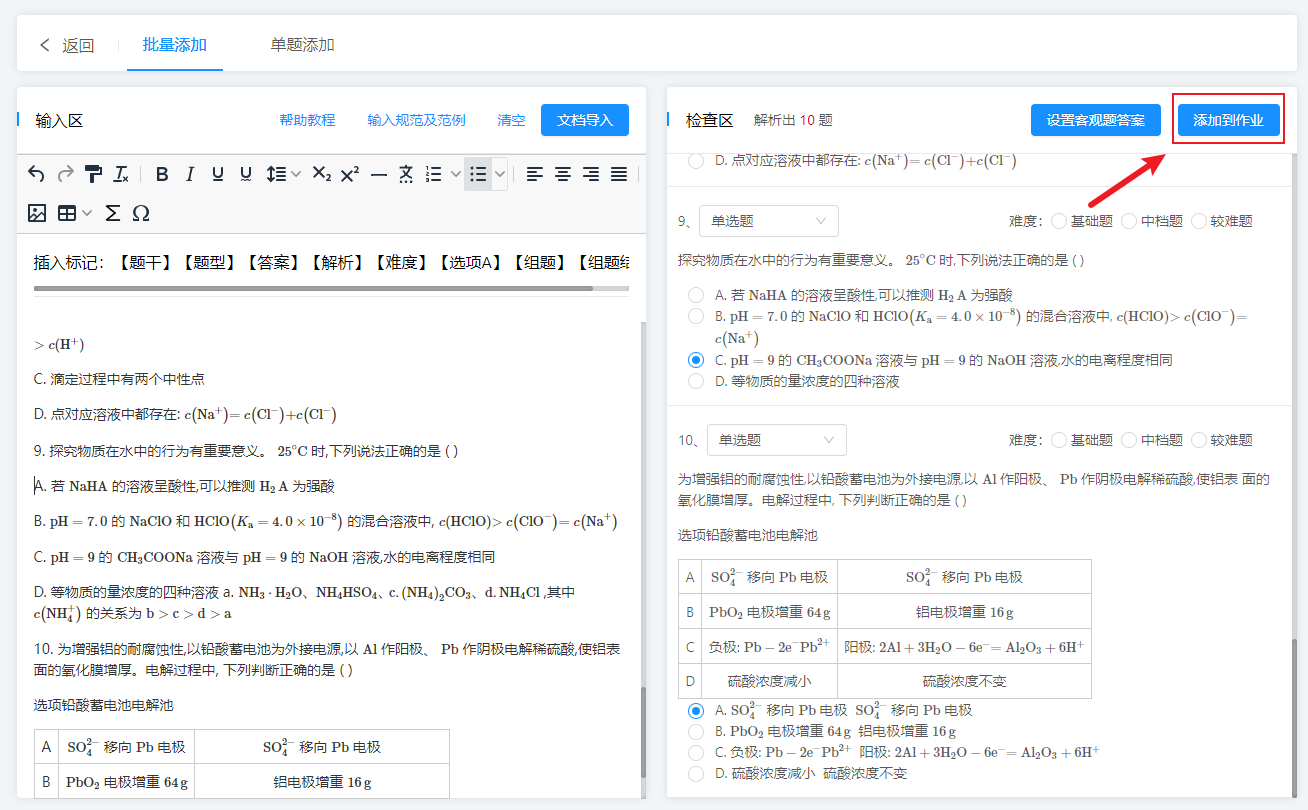This screenshot has height=810, width=1308.
Task: Insert an image into editor
Action: click(x=37, y=213)
